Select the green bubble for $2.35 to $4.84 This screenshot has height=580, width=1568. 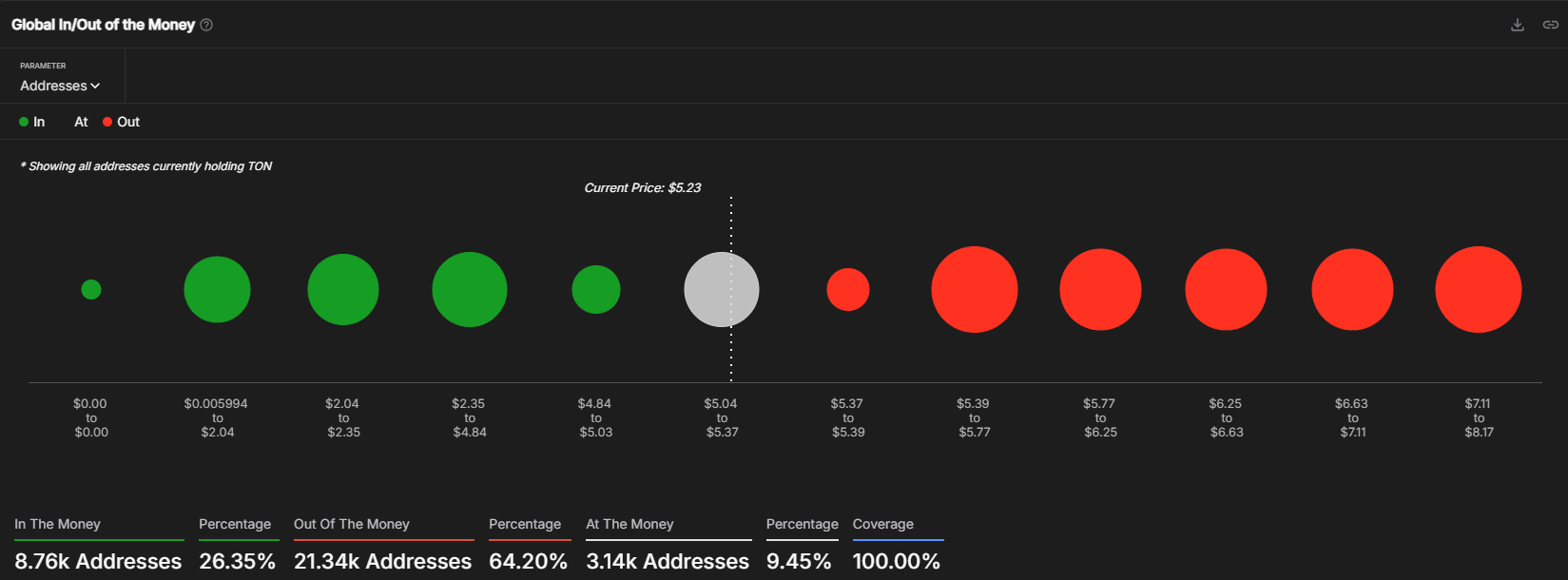(x=470, y=289)
